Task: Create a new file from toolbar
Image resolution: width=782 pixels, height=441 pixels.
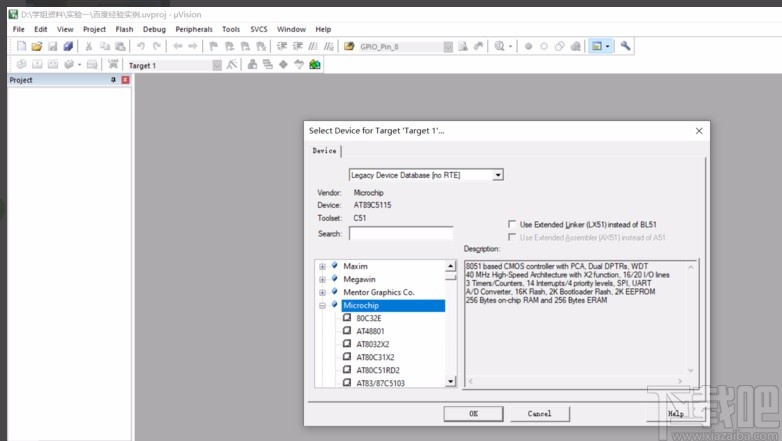Action: (x=21, y=46)
